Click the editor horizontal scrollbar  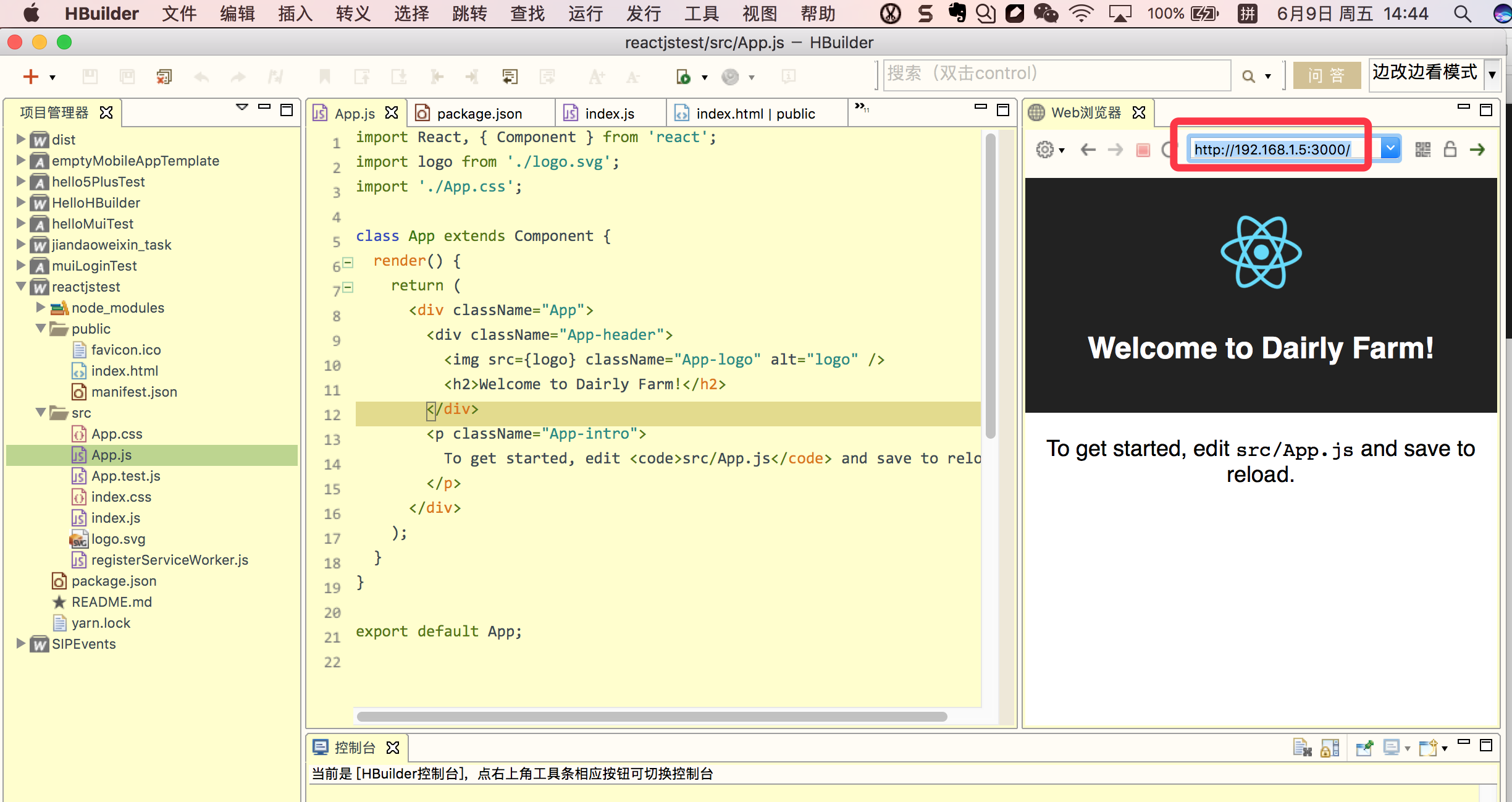[x=652, y=717]
